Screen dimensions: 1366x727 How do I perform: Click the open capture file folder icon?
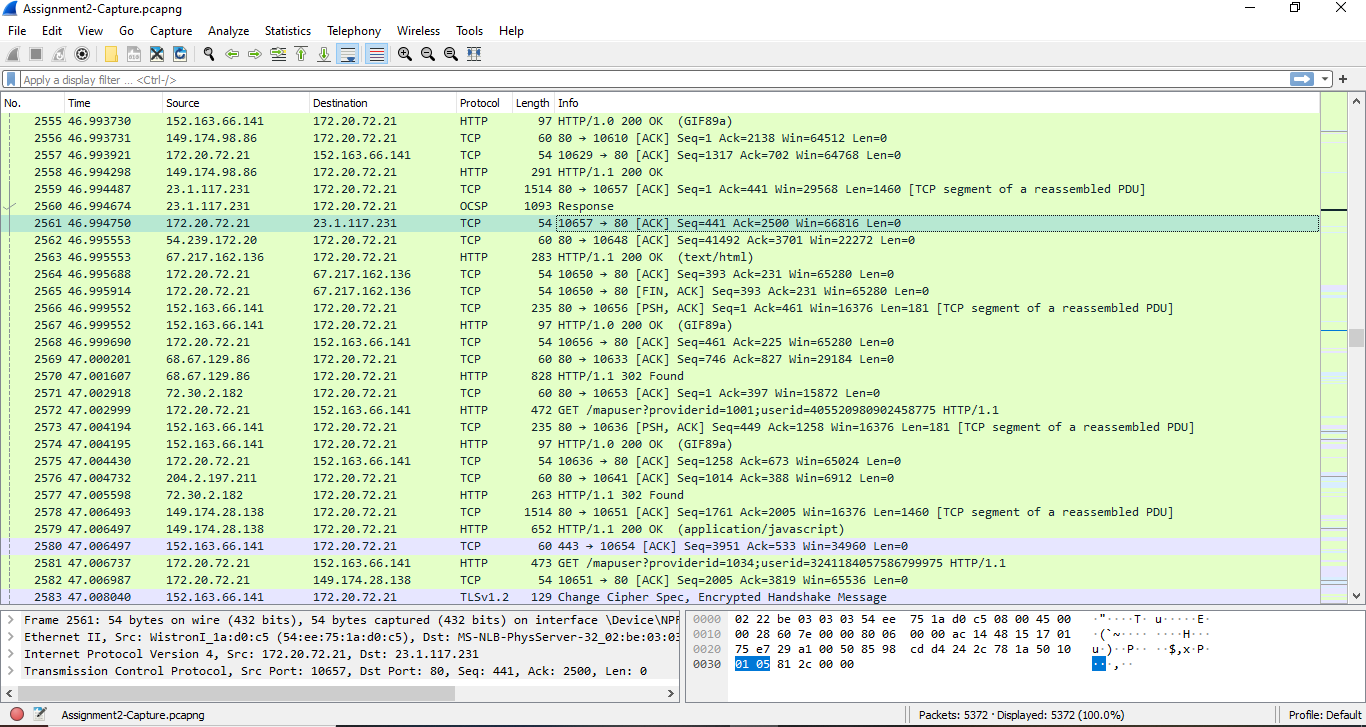pos(111,54)
